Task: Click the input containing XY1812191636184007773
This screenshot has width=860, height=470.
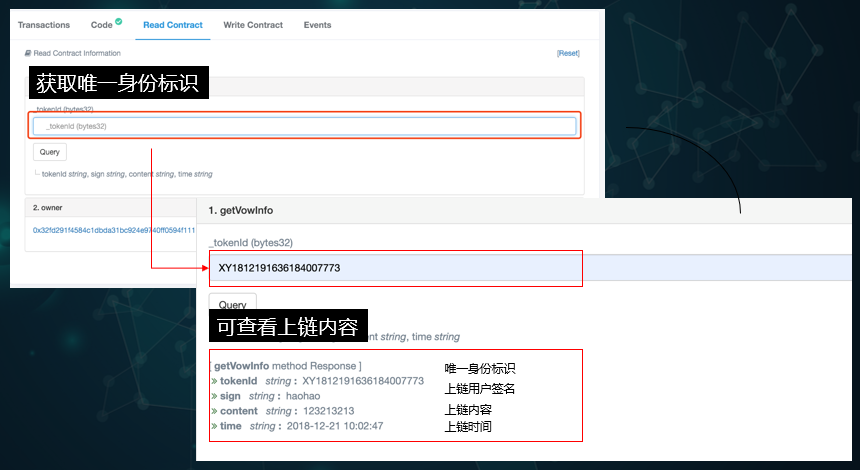Action: tap(531, 268)
